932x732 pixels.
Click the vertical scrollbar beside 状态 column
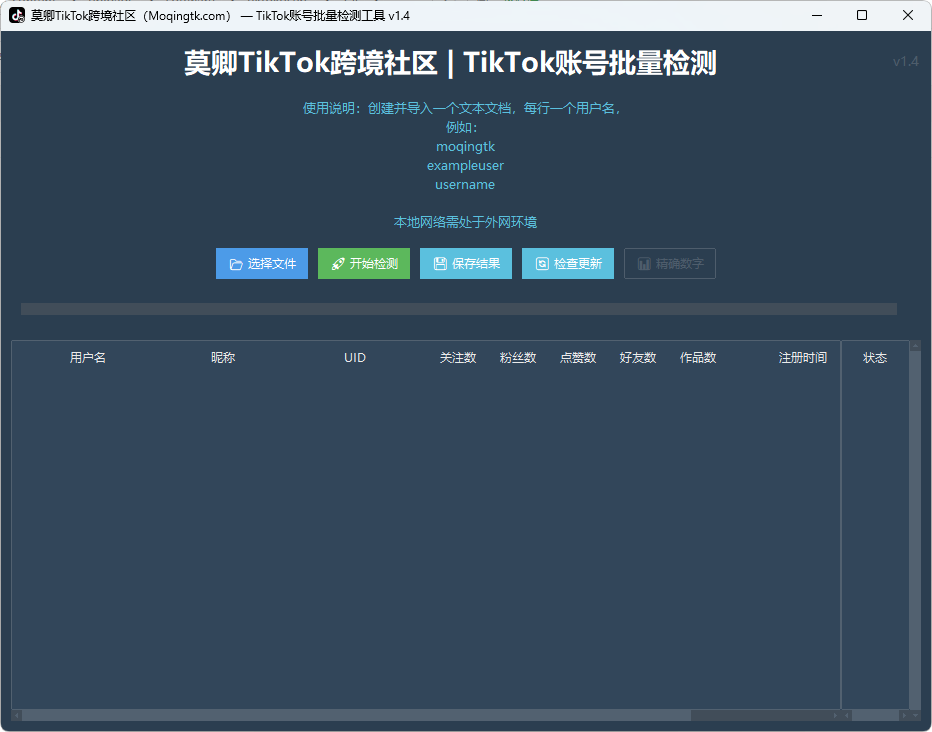pos(914,530)
